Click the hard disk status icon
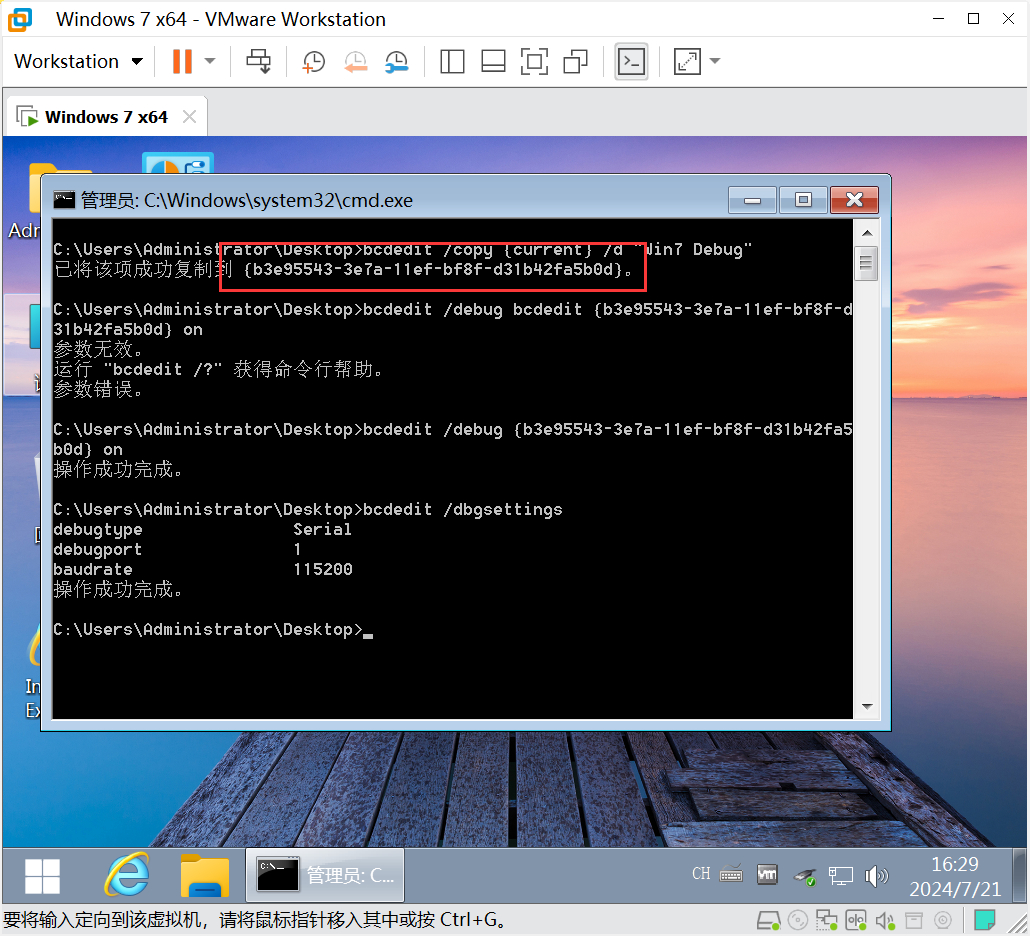Image resolution: width=1030 pixels, height=936 pixels. (768, 920)
